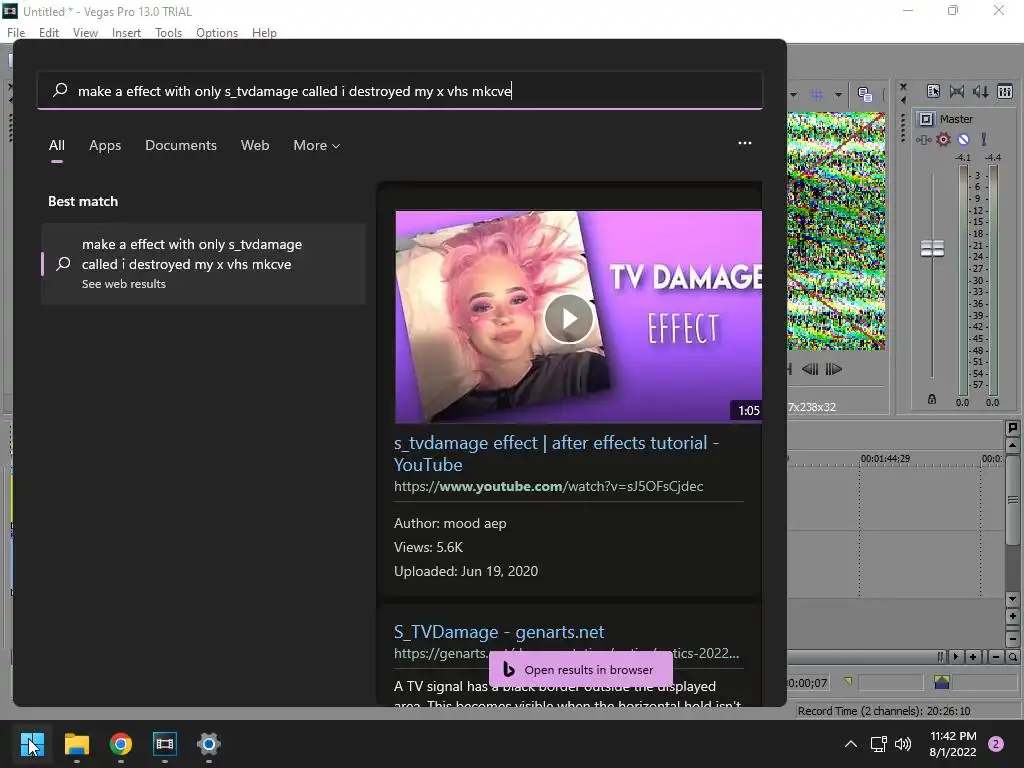Viewport: 1024px width, 768px height.
Task: Open Mixing Console icon in Vegas
Action: click(1005, 91)
